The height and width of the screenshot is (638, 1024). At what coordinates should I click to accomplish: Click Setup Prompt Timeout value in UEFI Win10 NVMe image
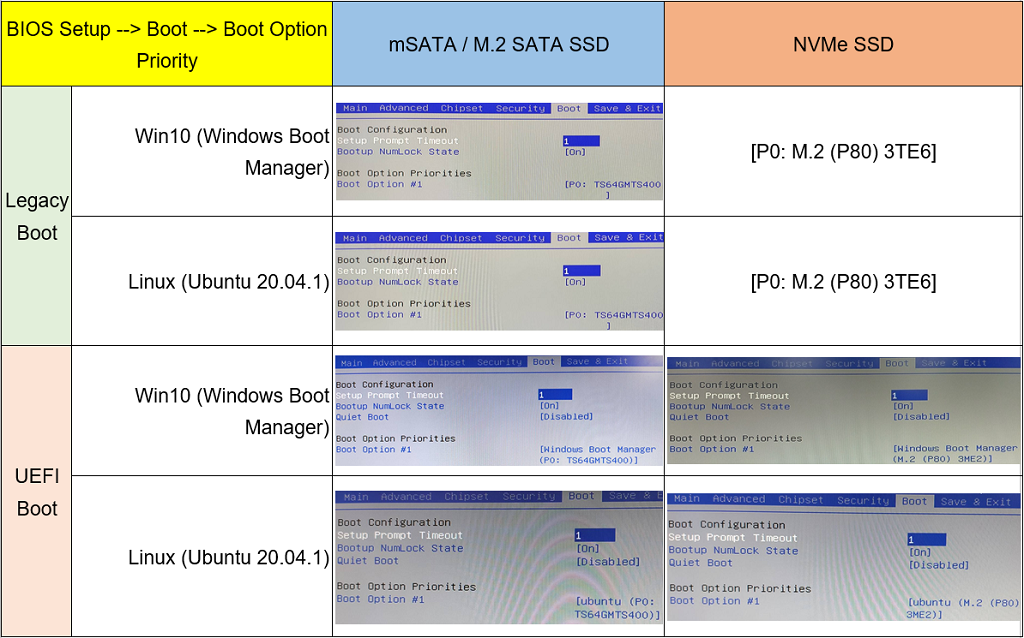point(909,395)
